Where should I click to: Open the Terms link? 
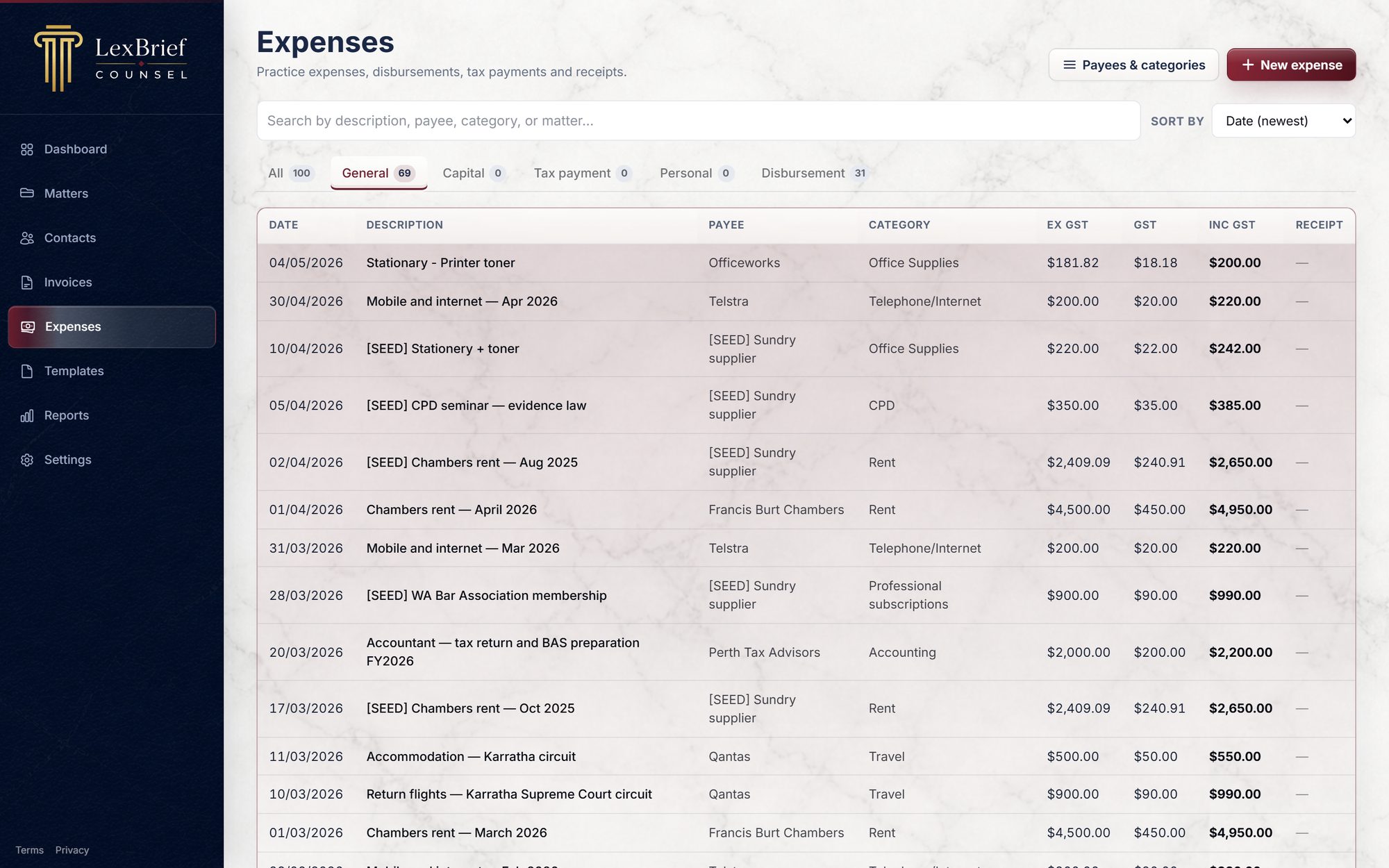tap(30, 850)
